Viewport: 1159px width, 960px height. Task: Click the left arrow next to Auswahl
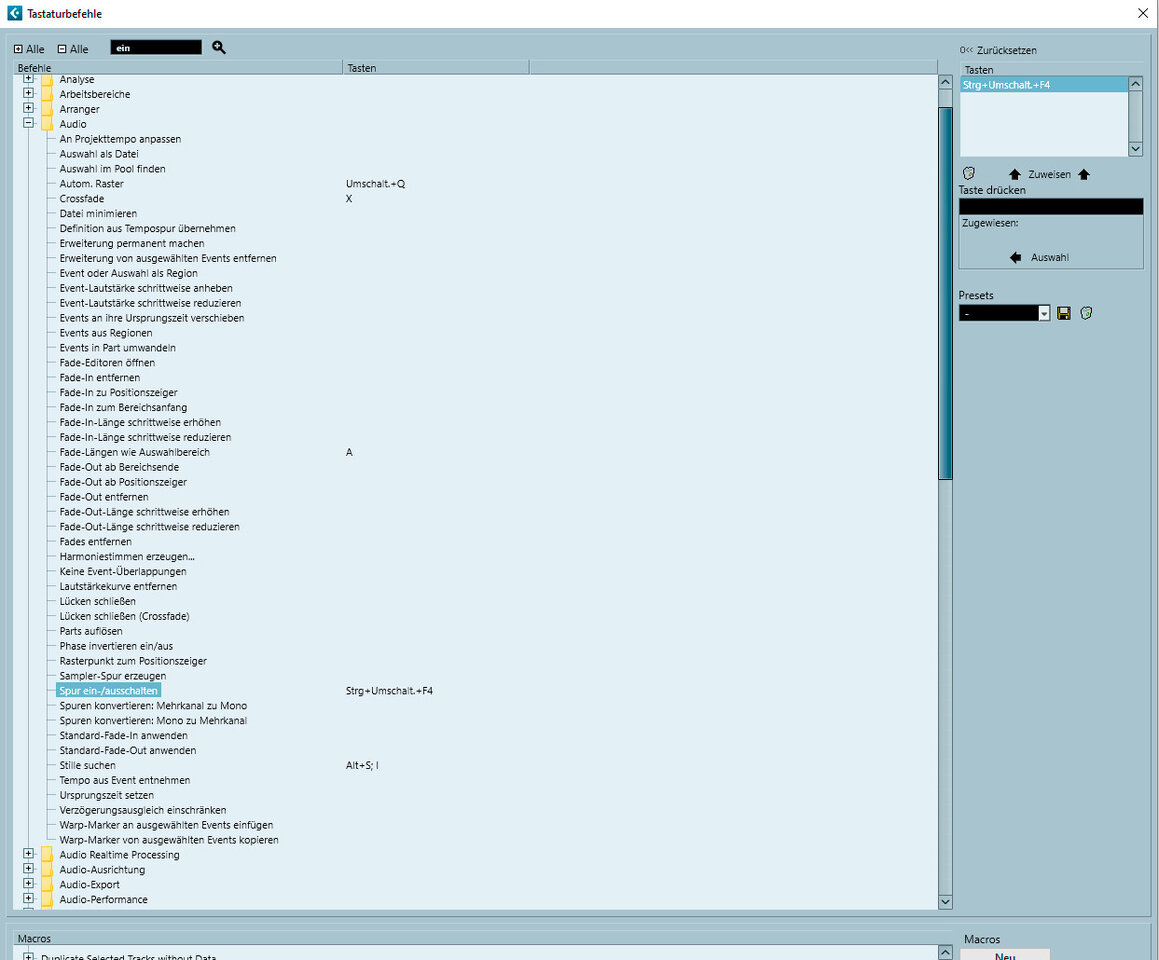1016,257
